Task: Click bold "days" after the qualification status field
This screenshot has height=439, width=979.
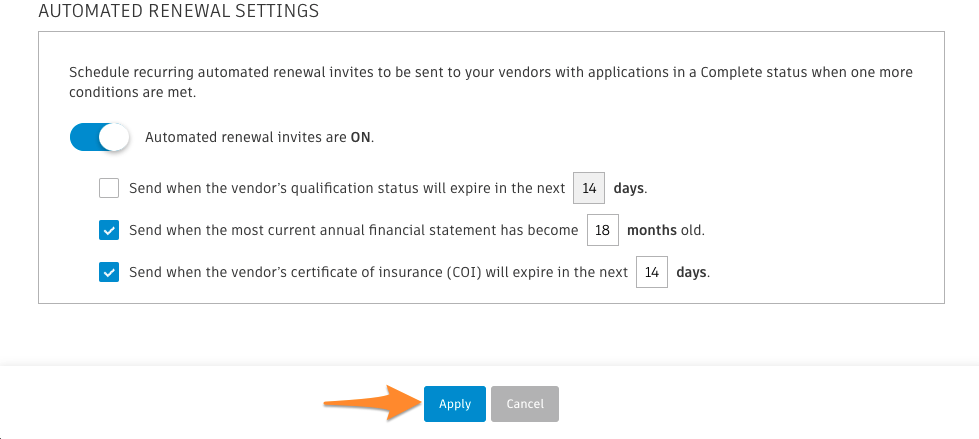Action: point(629,188)
